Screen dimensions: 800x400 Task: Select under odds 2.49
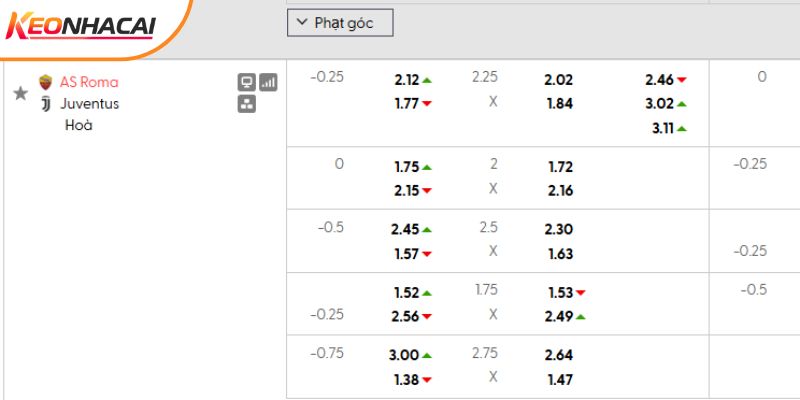[x=559, y=317]
